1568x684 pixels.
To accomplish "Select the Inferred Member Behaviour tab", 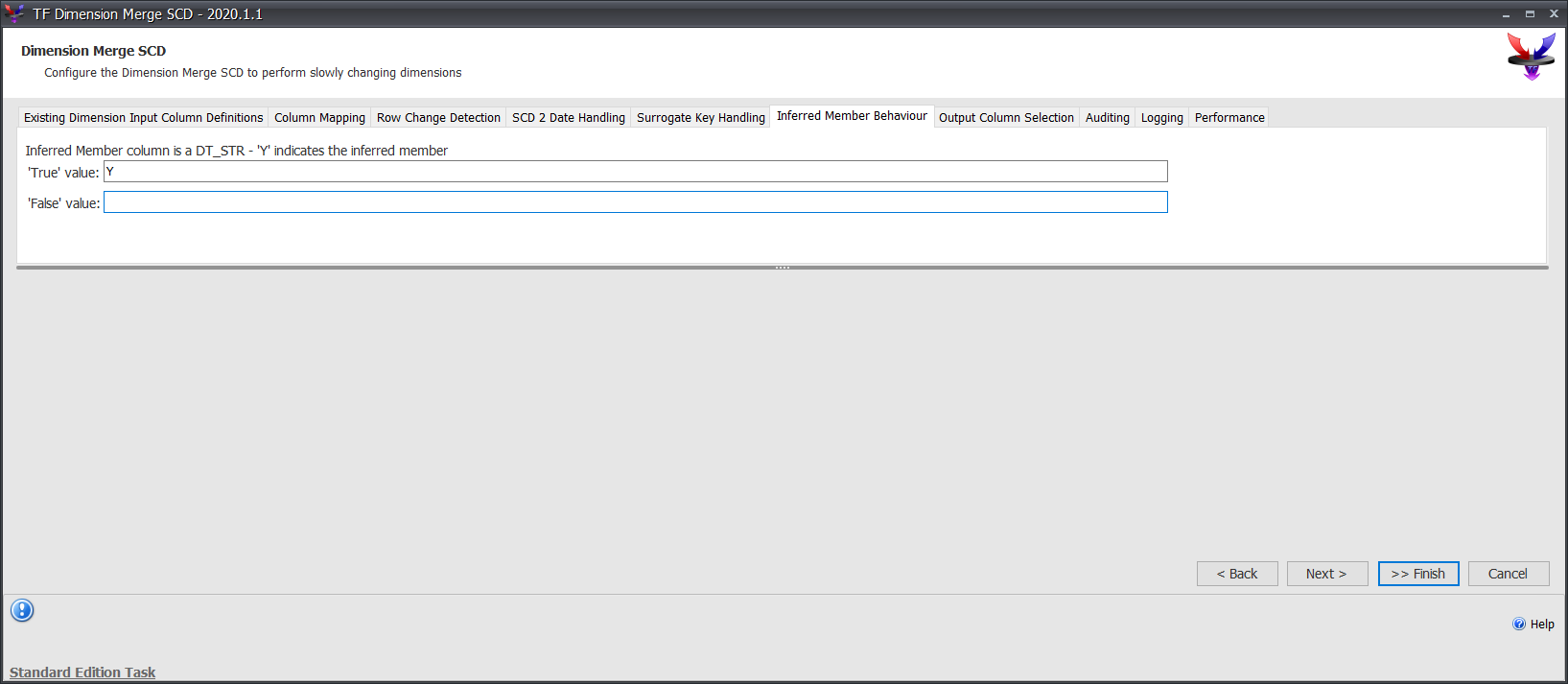I will click(852, 116).
